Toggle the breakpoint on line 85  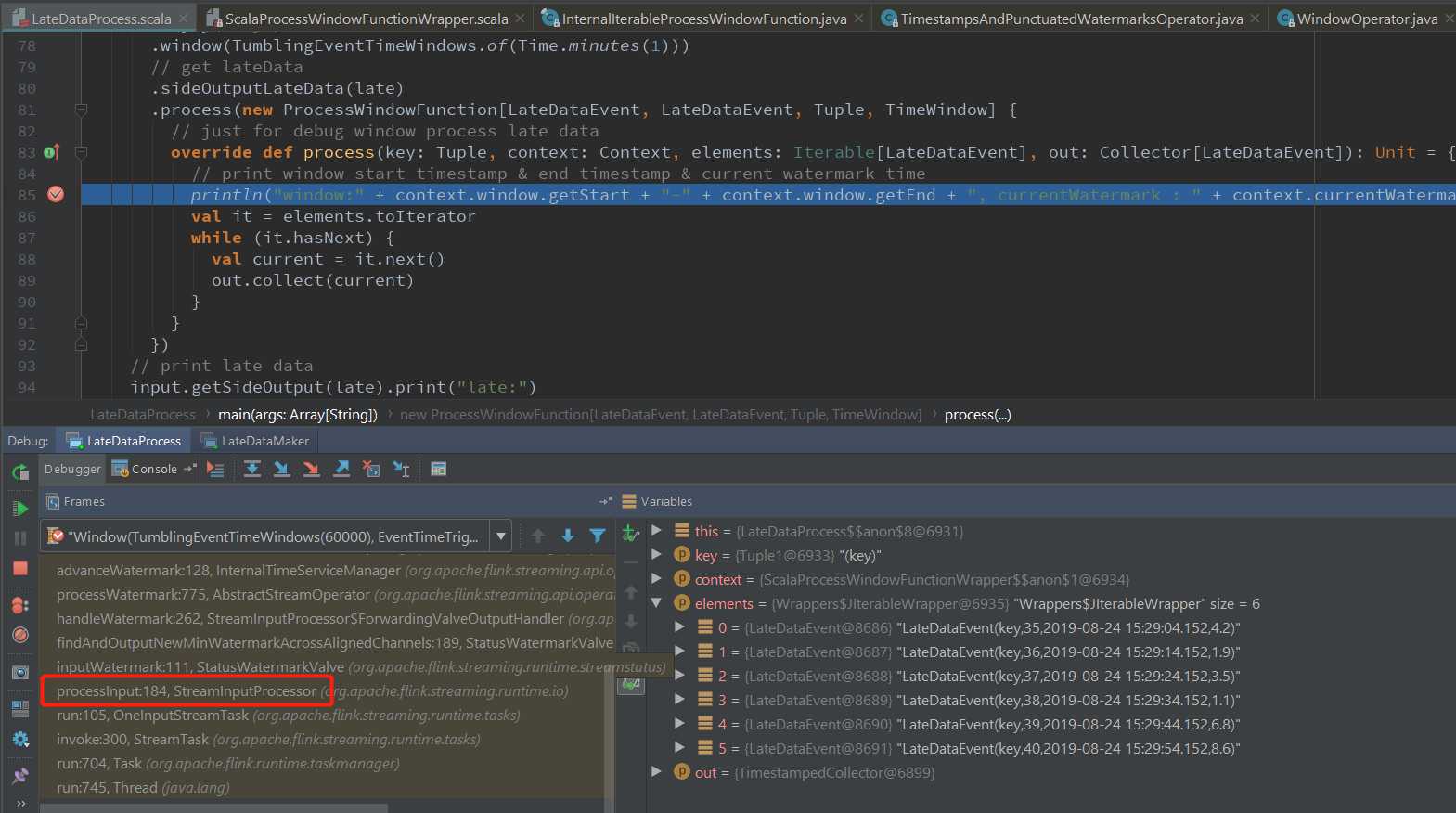pyautogui.click(x=56, y=194)
